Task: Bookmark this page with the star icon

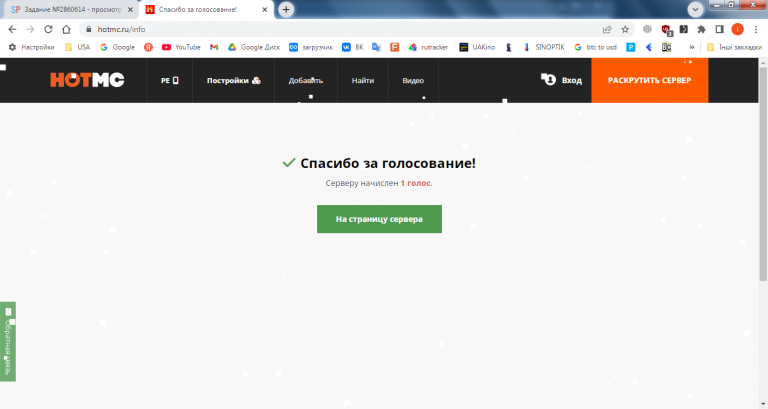Action: (625, 29)
